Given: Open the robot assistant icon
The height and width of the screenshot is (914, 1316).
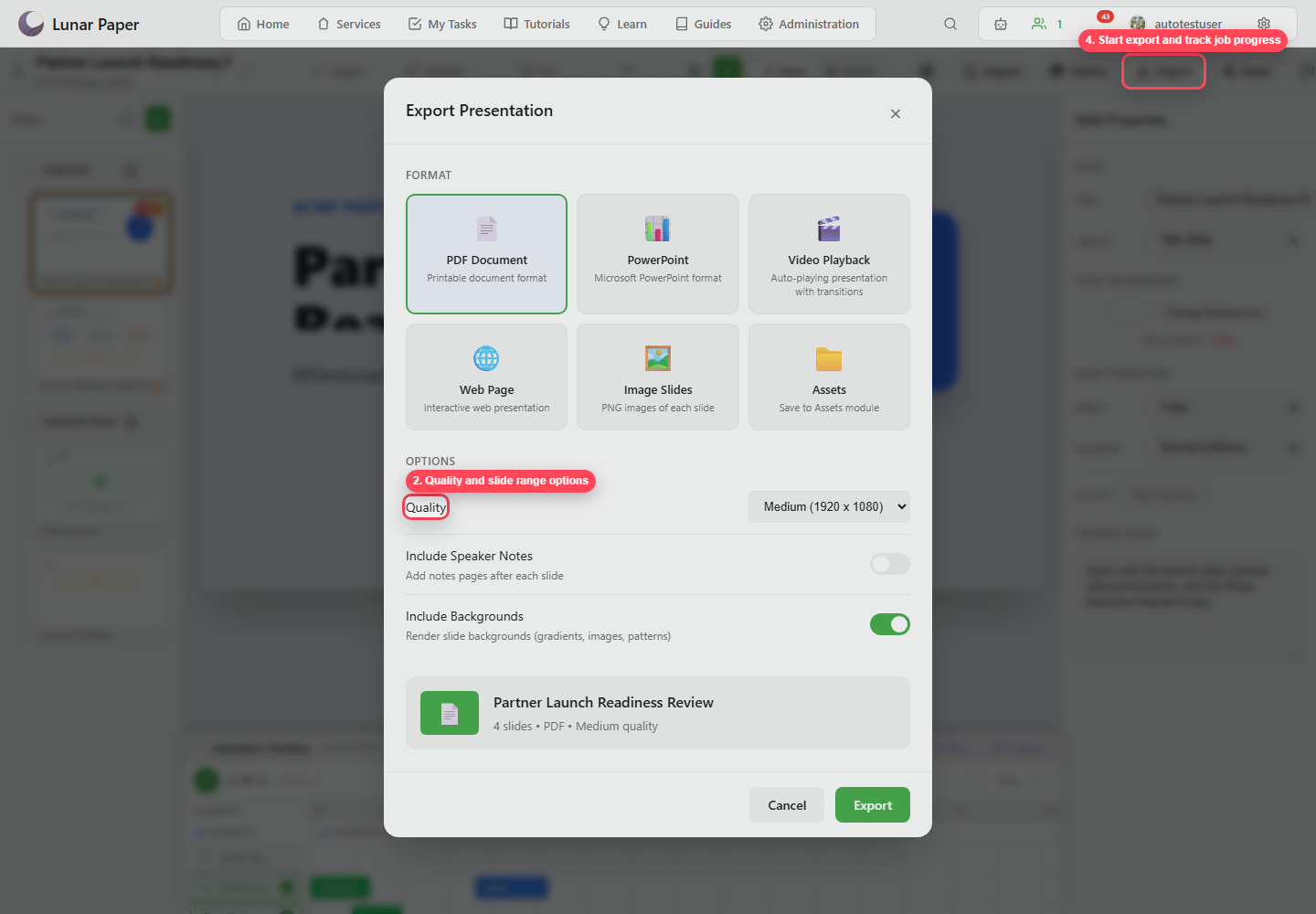Looking at the screenshot, I should (x=1001, y=24).
